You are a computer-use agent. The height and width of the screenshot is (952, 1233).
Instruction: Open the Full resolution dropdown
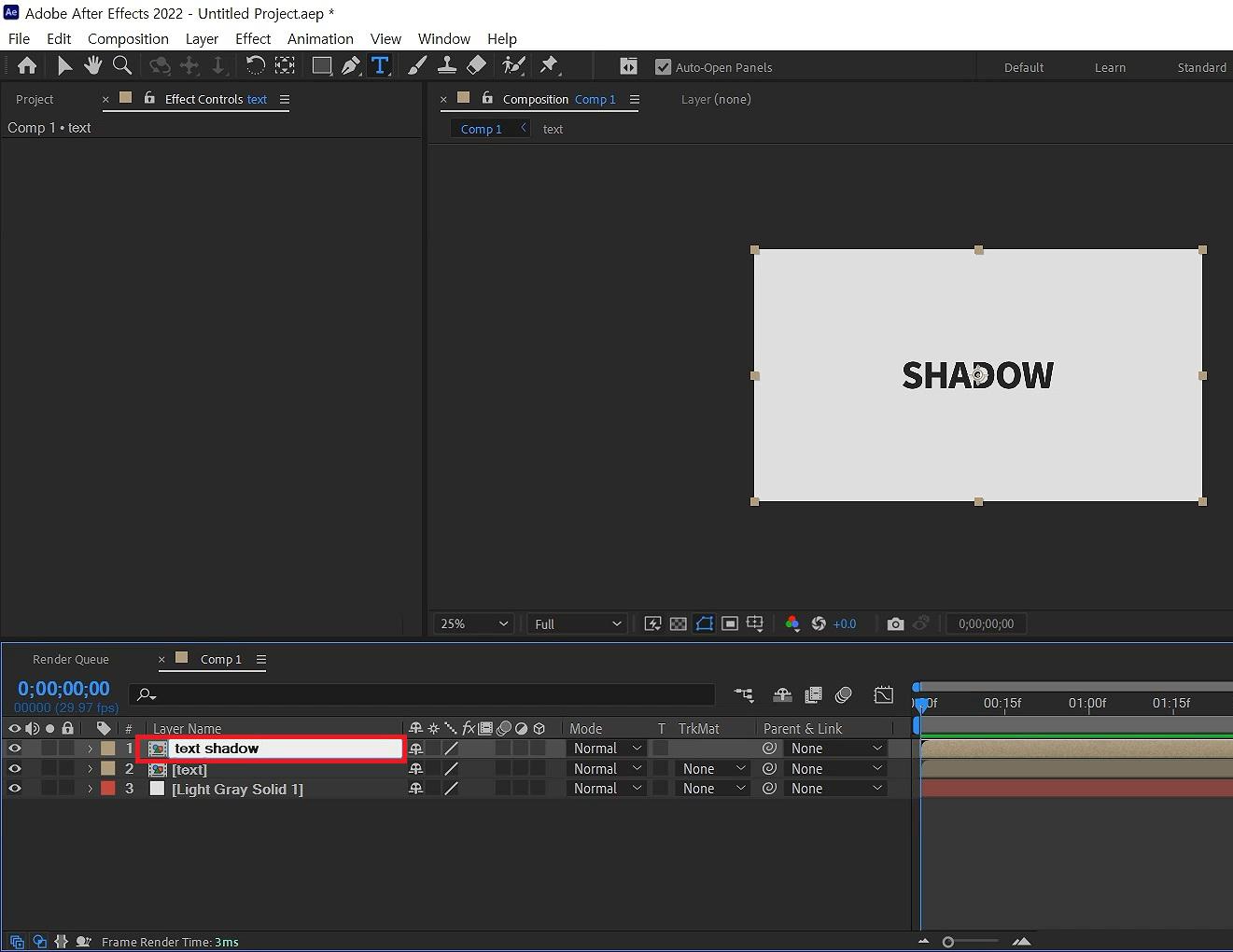tap(577, 623)
